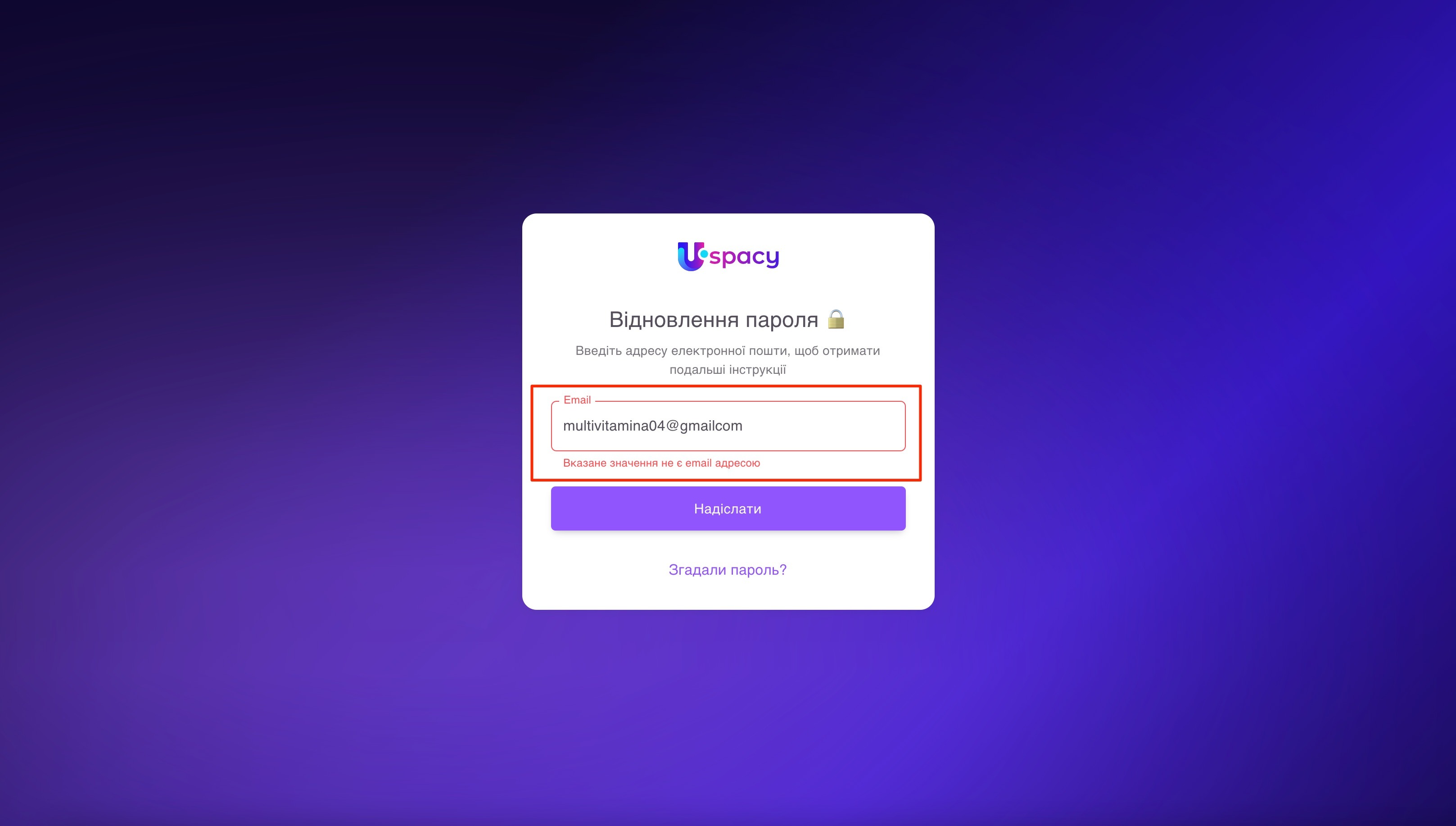Image resolution: width=1456 pixels, height=826 pixels.
Task: Click the word 'пароль?' in bottom link
Action: pyautogui.click(x=758, y=570)
